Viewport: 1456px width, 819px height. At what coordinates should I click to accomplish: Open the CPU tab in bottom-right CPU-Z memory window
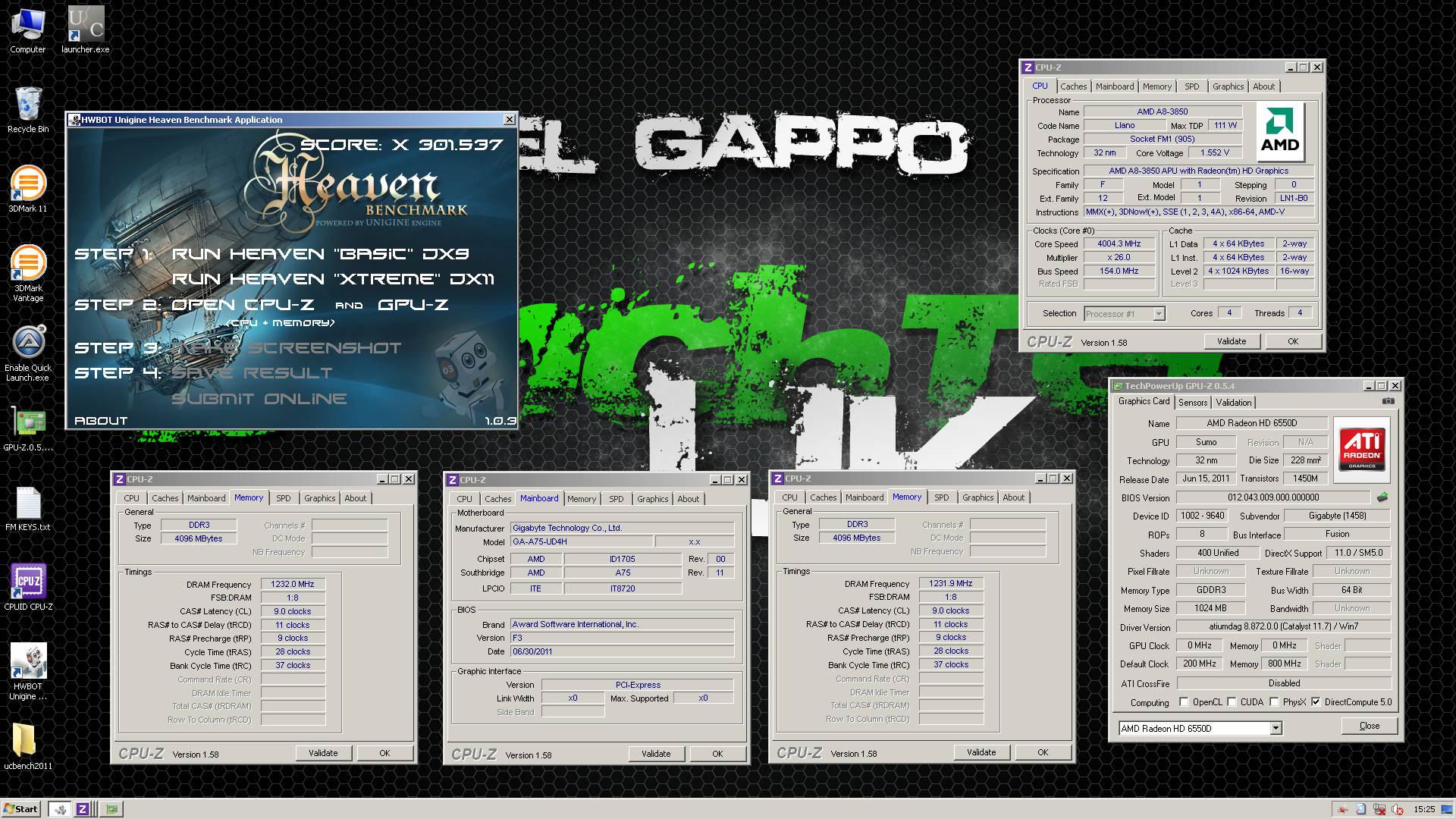click(x=789, y=497)
